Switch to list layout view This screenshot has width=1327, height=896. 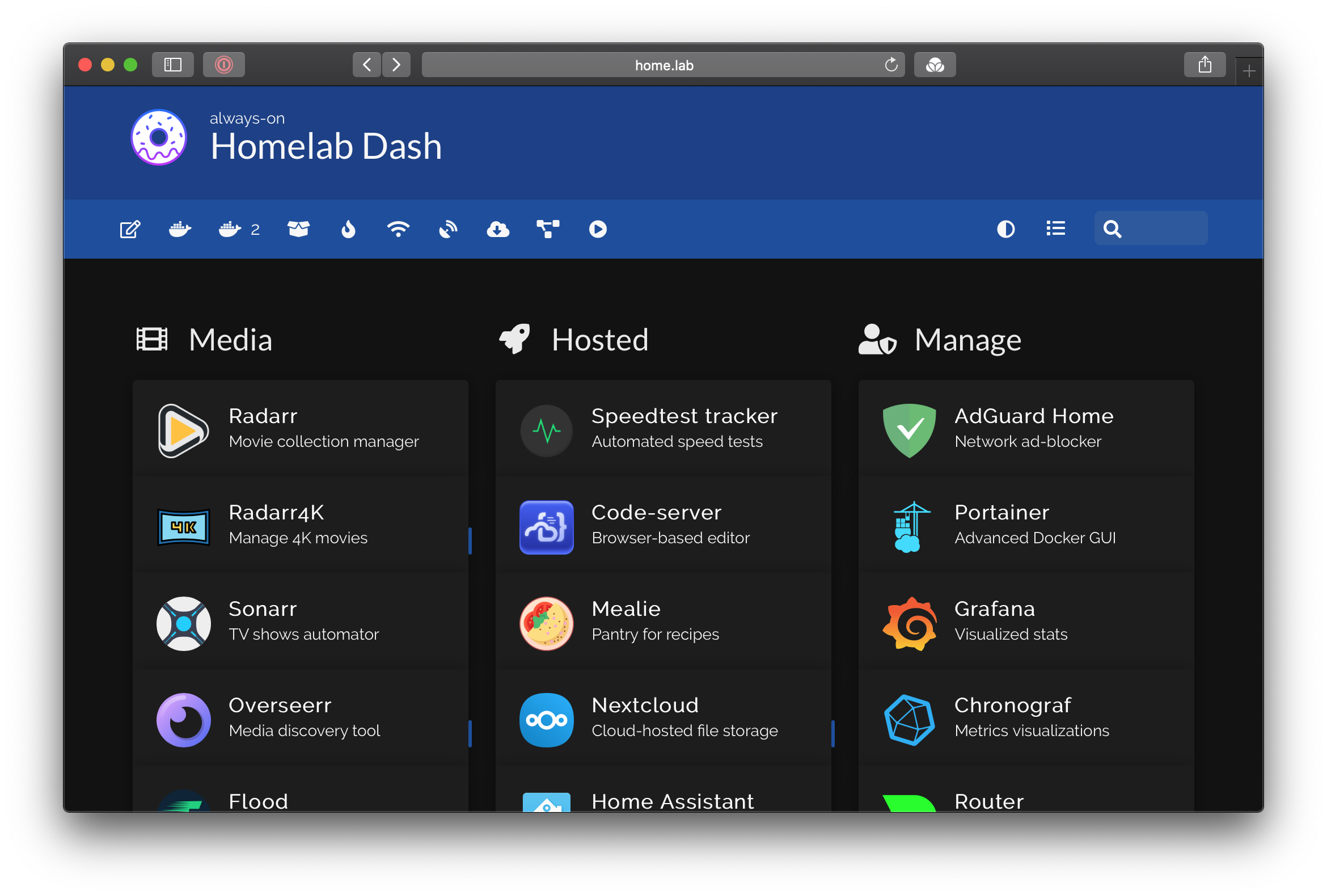coord(1055,229)
